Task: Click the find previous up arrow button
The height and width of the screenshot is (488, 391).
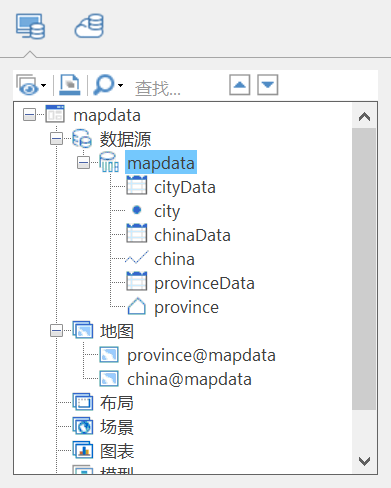Action: click(x=240, y=85)
